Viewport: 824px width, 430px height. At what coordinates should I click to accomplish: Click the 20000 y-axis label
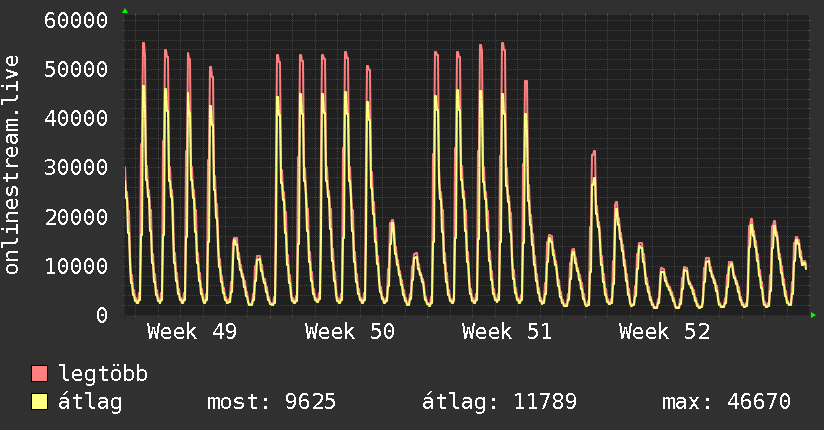point(77,216)
